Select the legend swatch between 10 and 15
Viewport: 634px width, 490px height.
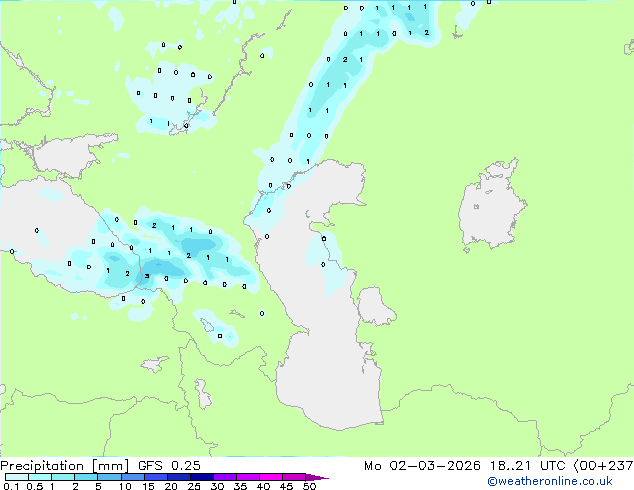click(132, 477)
